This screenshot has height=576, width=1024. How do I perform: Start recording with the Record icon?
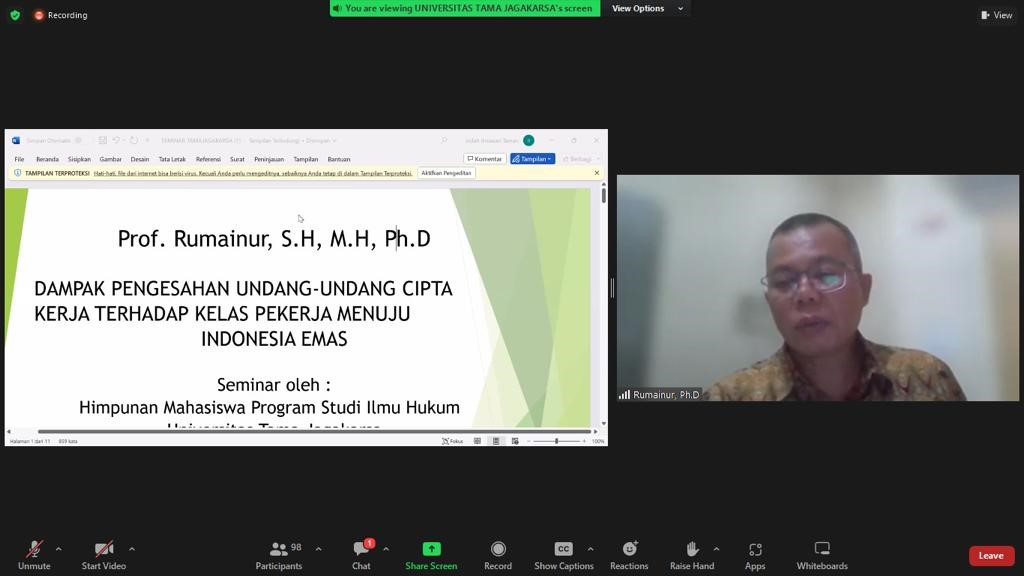click(498, 549)
